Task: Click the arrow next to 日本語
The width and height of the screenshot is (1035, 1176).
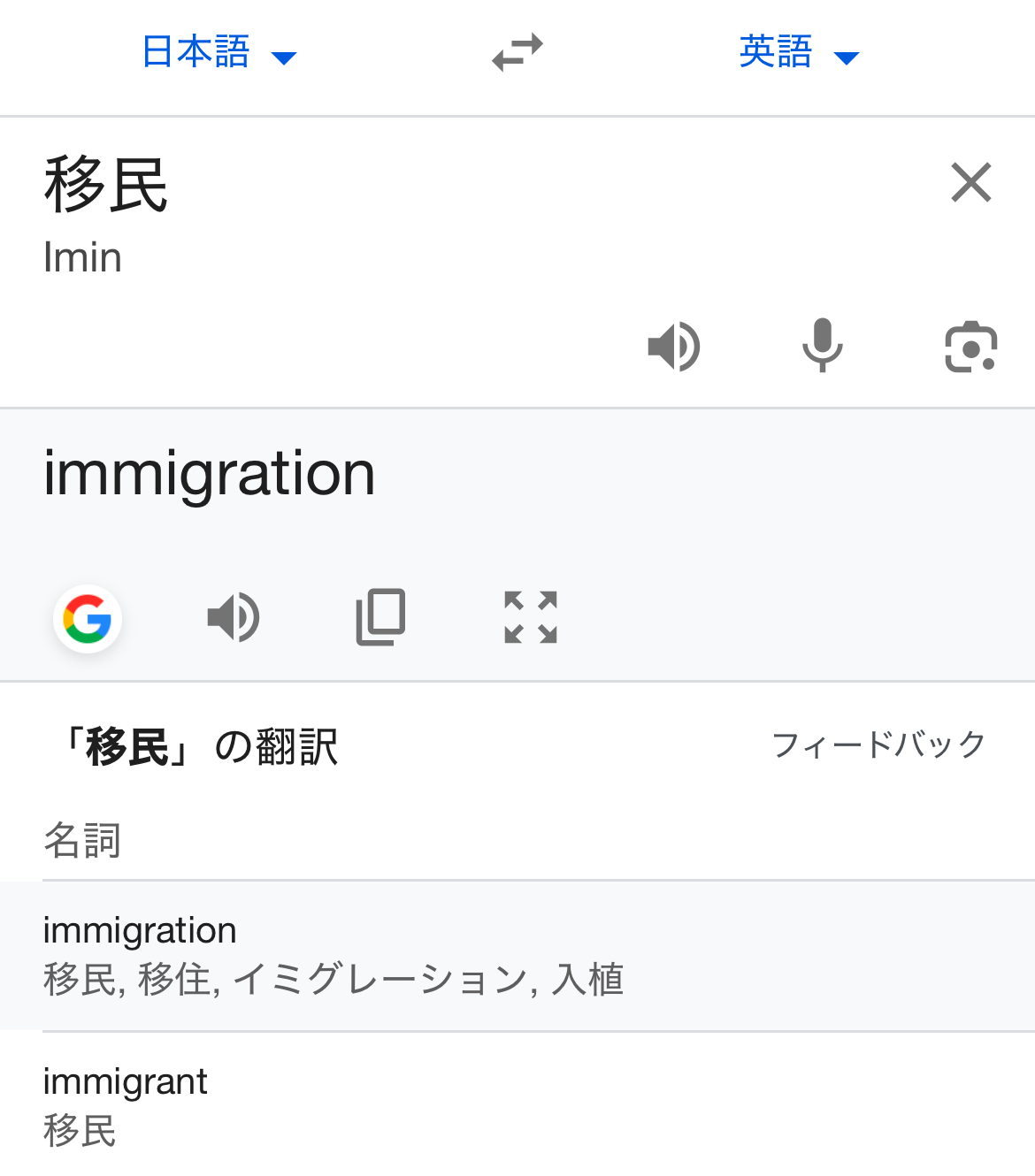Action: (284, 58)
